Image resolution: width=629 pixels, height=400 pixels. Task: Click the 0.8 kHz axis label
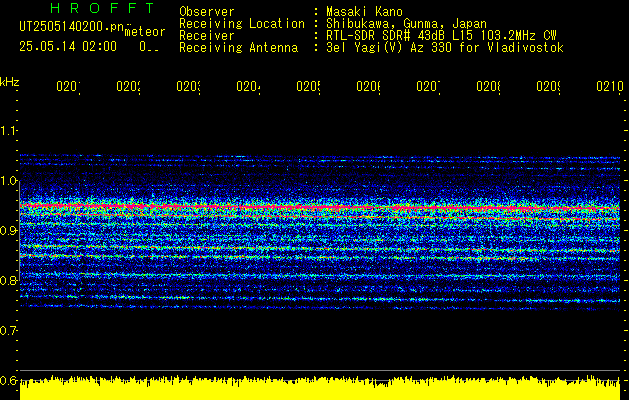8,280
